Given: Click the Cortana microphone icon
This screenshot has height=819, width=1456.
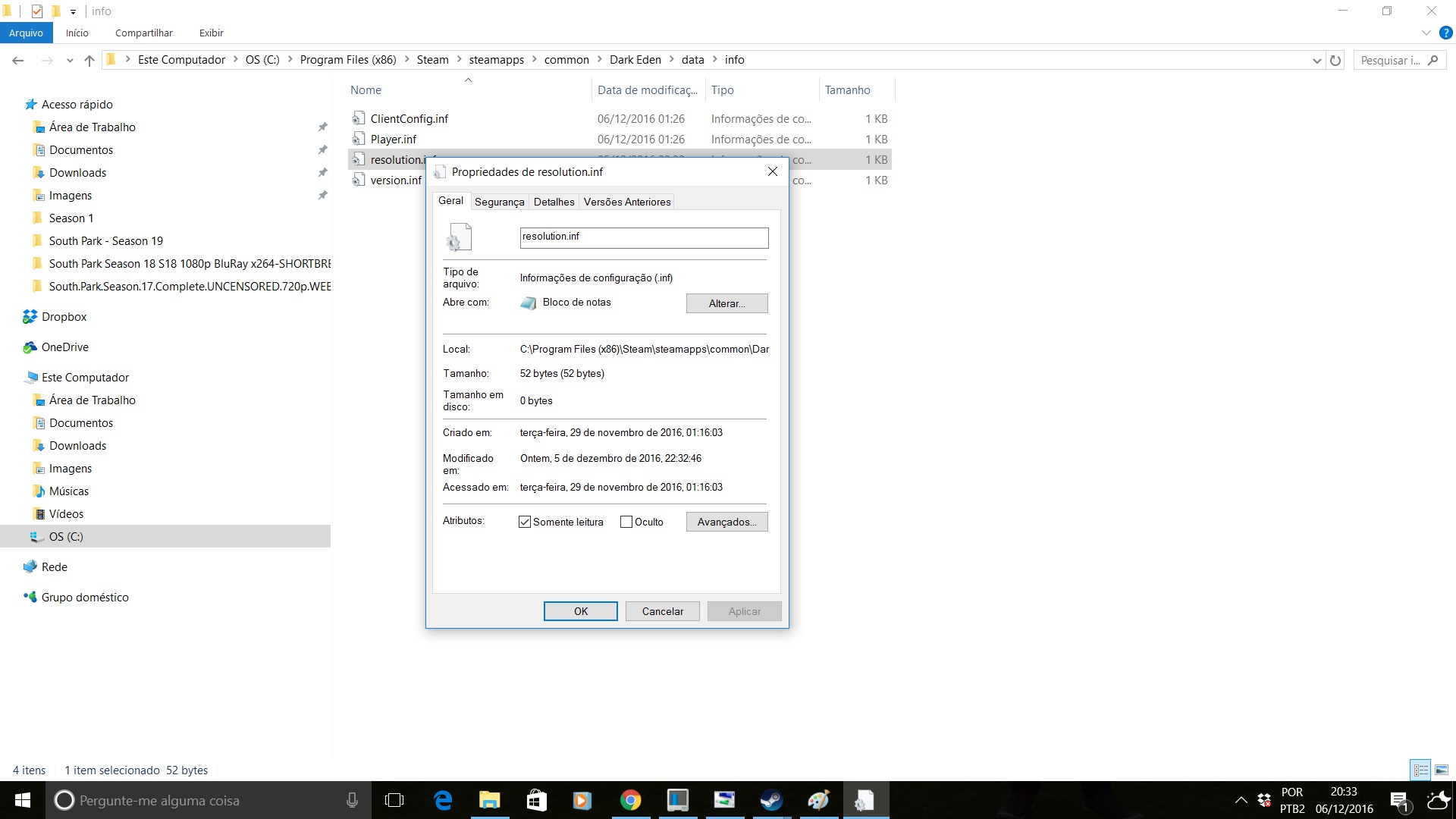Looking at the screenshot, I should (352, 800).
